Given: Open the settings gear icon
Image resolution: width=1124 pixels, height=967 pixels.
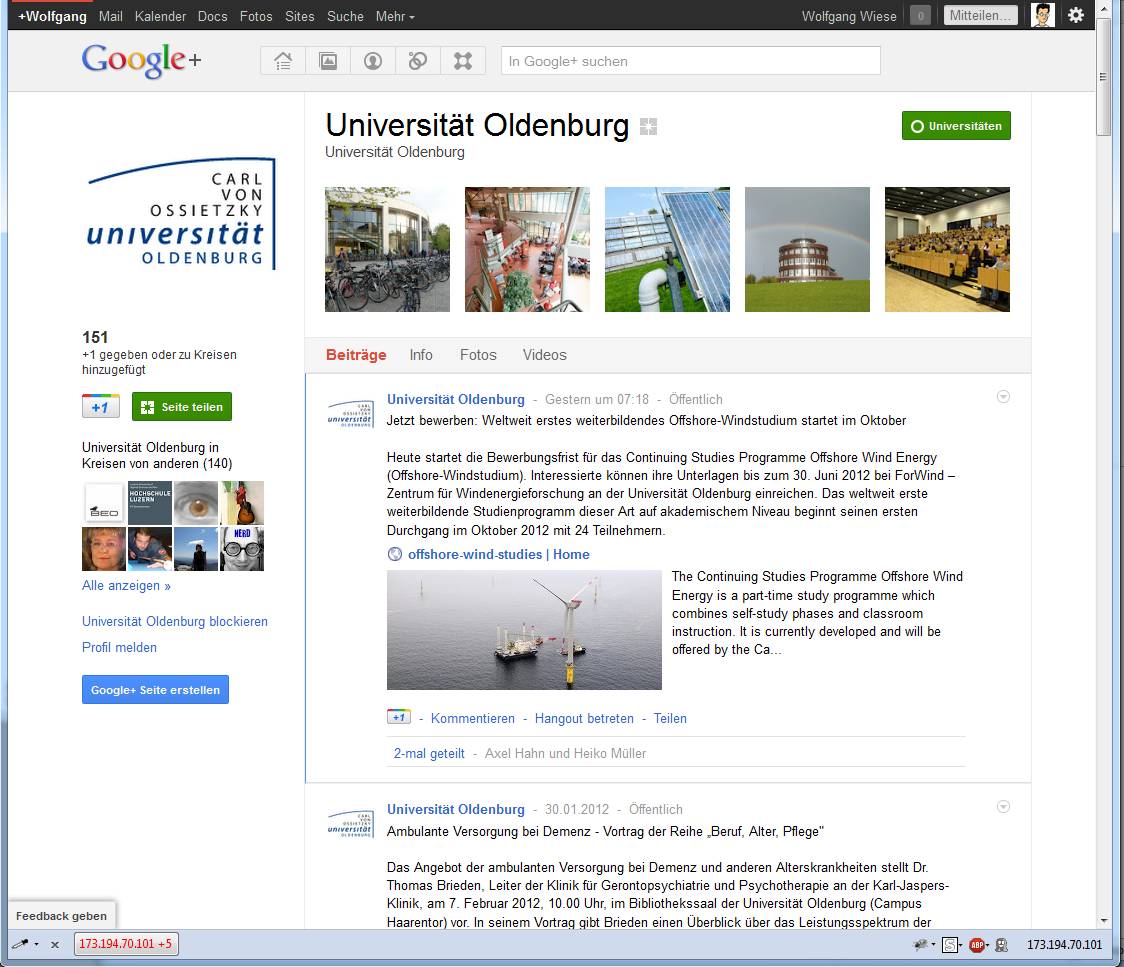Looking at the screenshot, I should click(x=1076, y=15).
